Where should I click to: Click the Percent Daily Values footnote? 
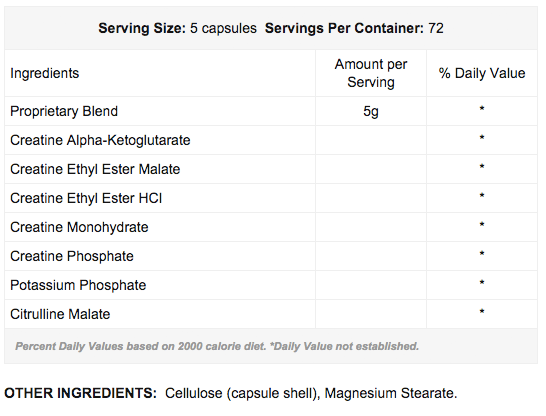[x=217, y=346]
